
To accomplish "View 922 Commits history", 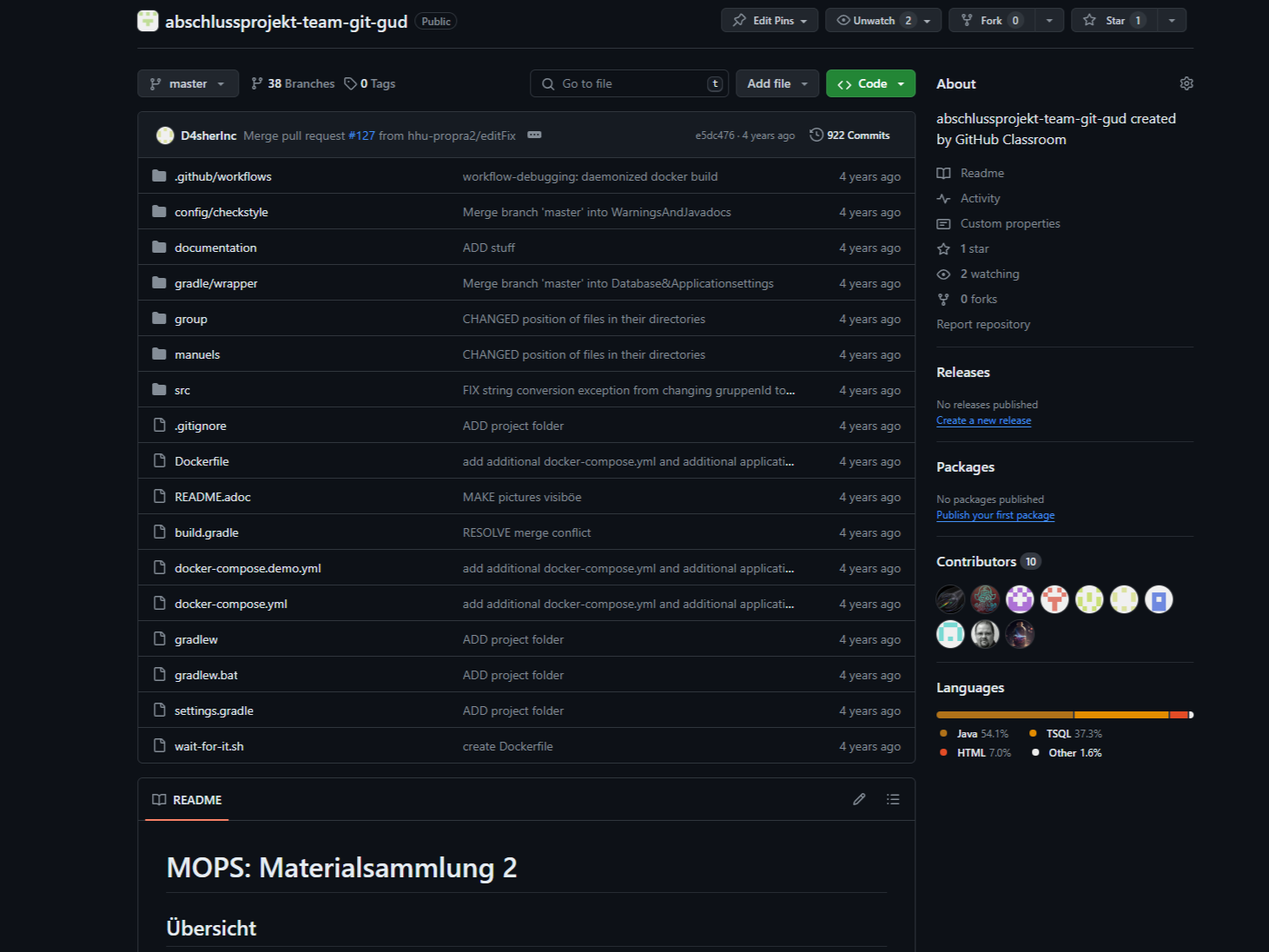I will [x=849, y=135].
